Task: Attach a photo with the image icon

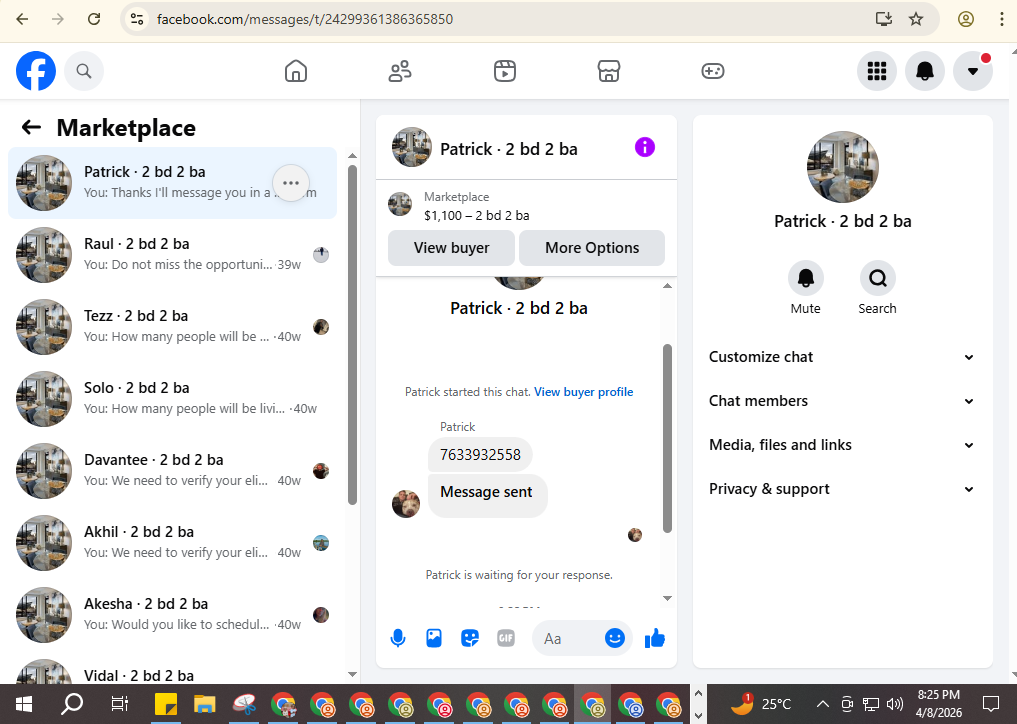Action: click(x=434, y=638)
